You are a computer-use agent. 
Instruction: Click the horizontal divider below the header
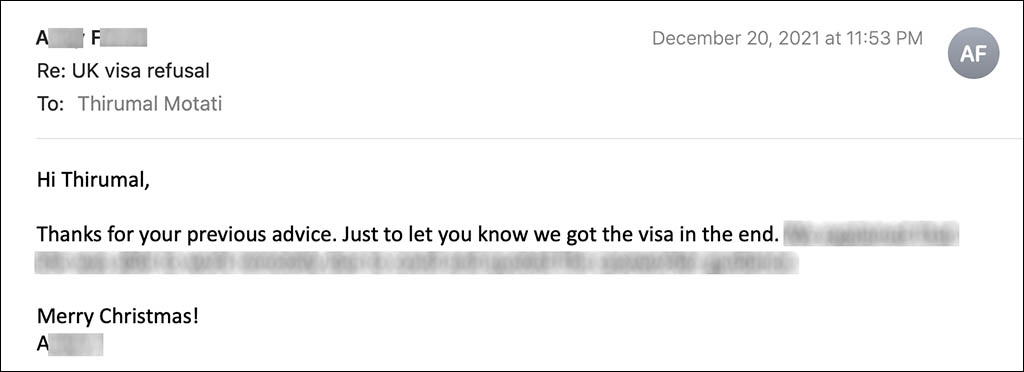click(x=529, y=138)
